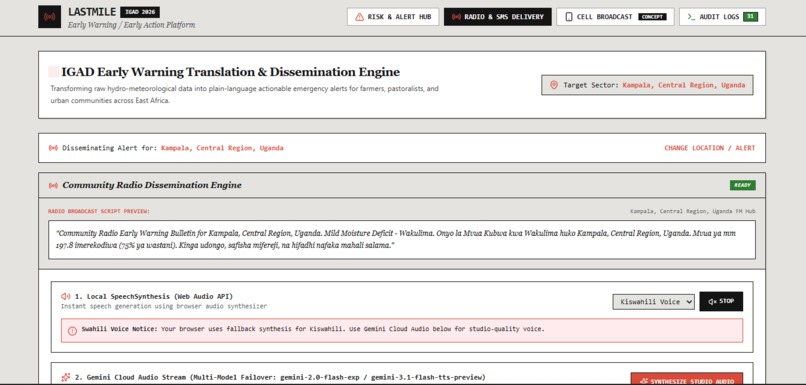Screen dimensions: 806x385
Task: Click the radio broadcast script preview text
Action: tap(402, 240)
